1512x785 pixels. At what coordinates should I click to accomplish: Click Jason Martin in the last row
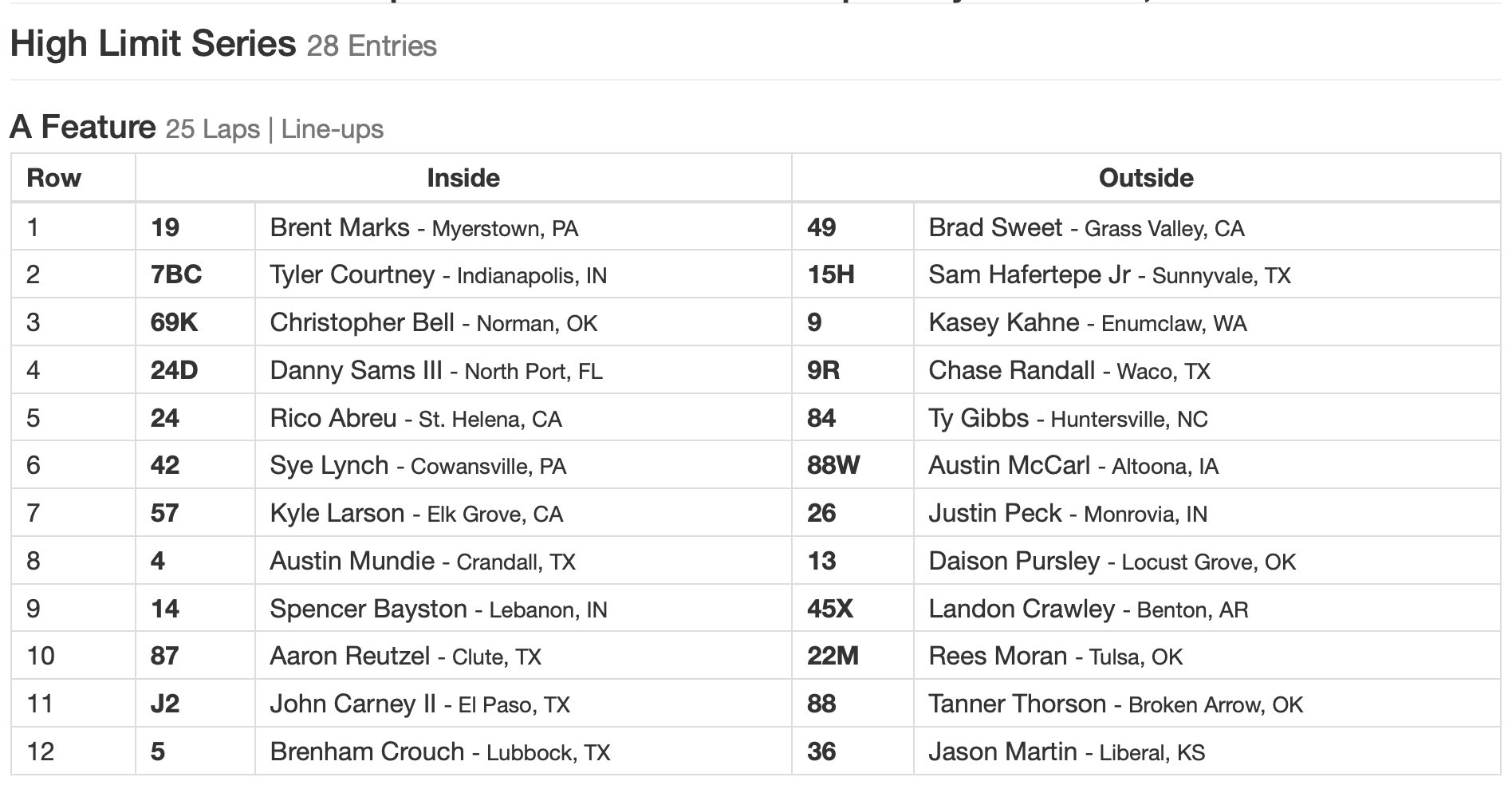click(1002, 751)
